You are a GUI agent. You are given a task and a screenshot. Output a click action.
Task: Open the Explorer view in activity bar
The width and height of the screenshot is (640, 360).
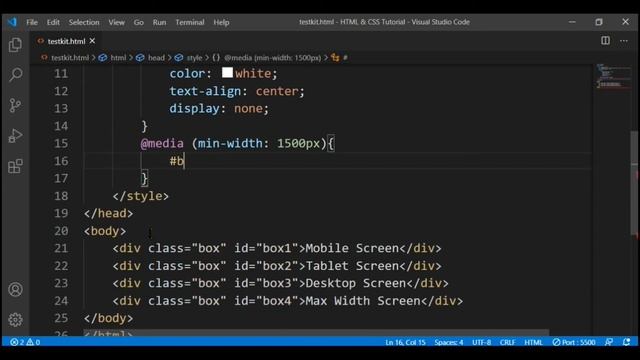point(16,44)
